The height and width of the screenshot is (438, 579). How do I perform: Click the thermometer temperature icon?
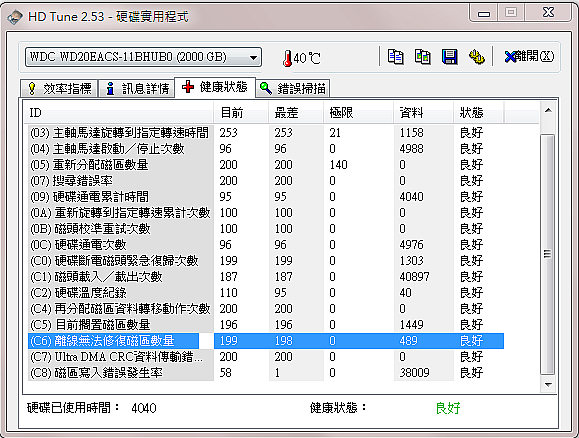[x=287, y=58]
